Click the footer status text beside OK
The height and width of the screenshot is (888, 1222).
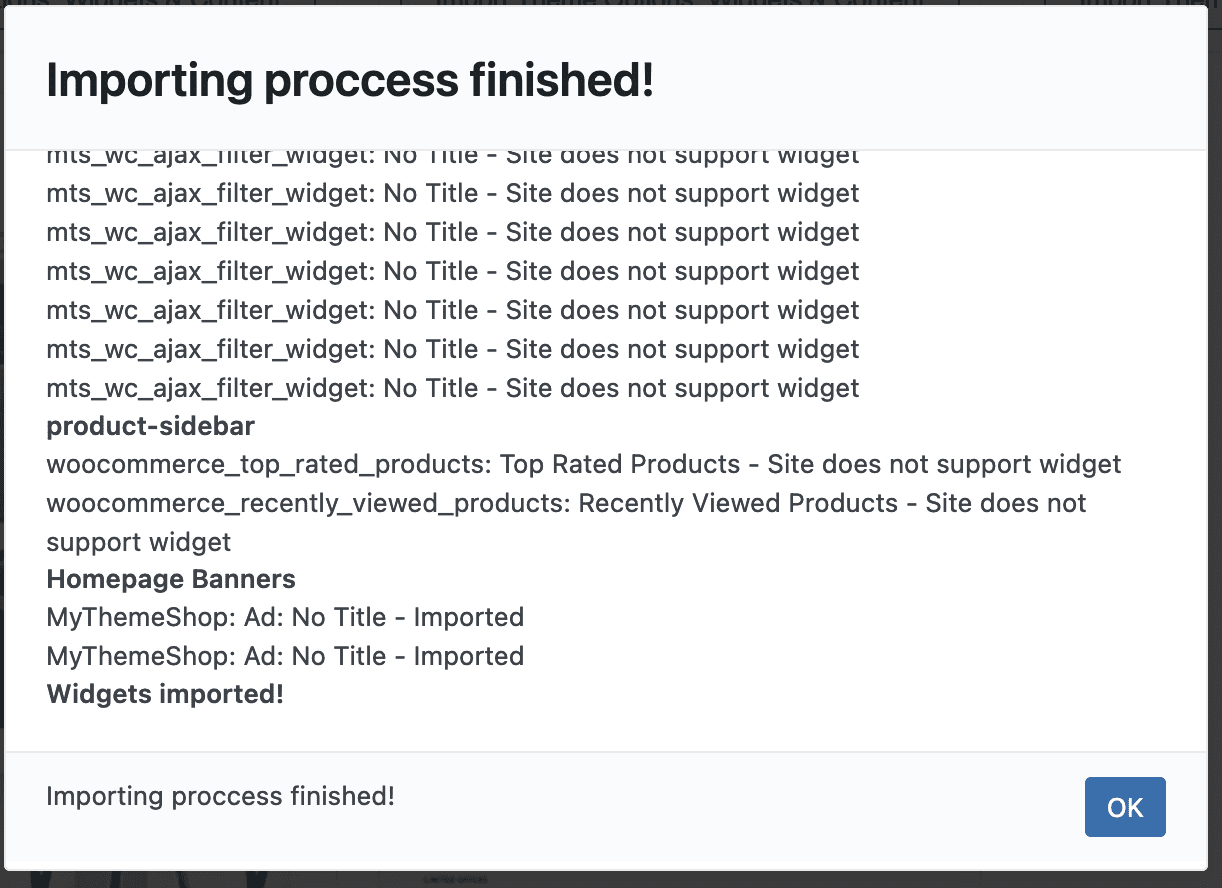click(x=220, y=796)
